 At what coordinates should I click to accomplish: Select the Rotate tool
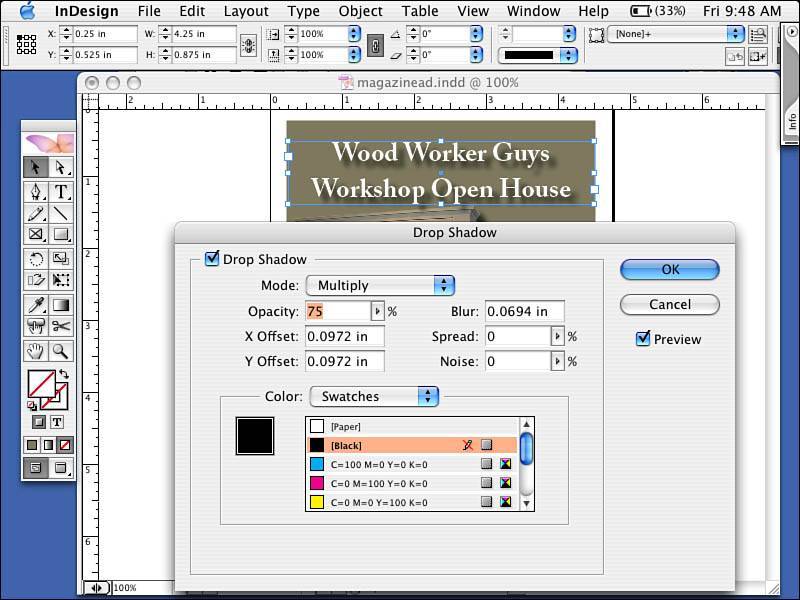point(36,259)
